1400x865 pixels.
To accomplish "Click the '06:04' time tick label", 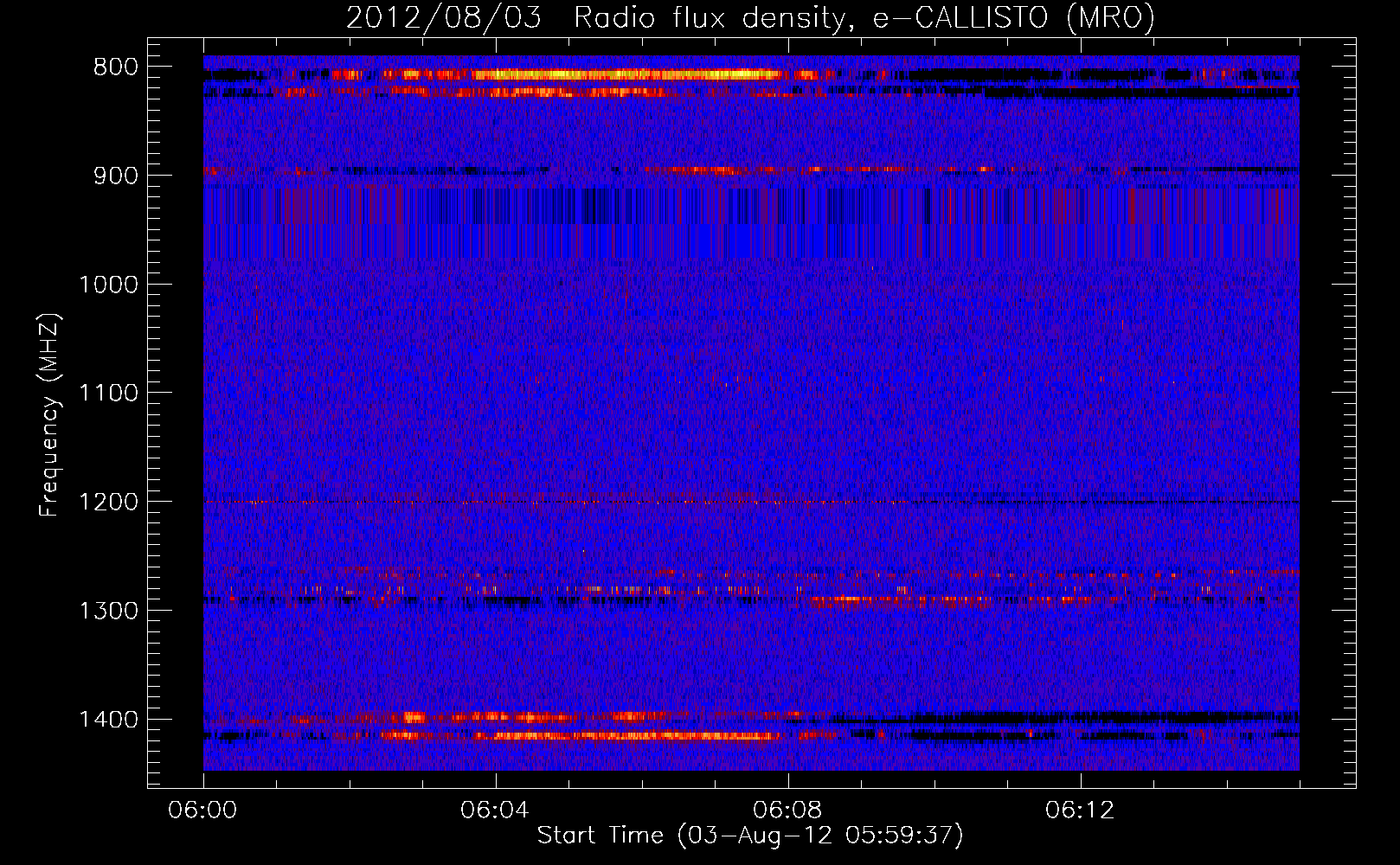I will coord(495,811).
